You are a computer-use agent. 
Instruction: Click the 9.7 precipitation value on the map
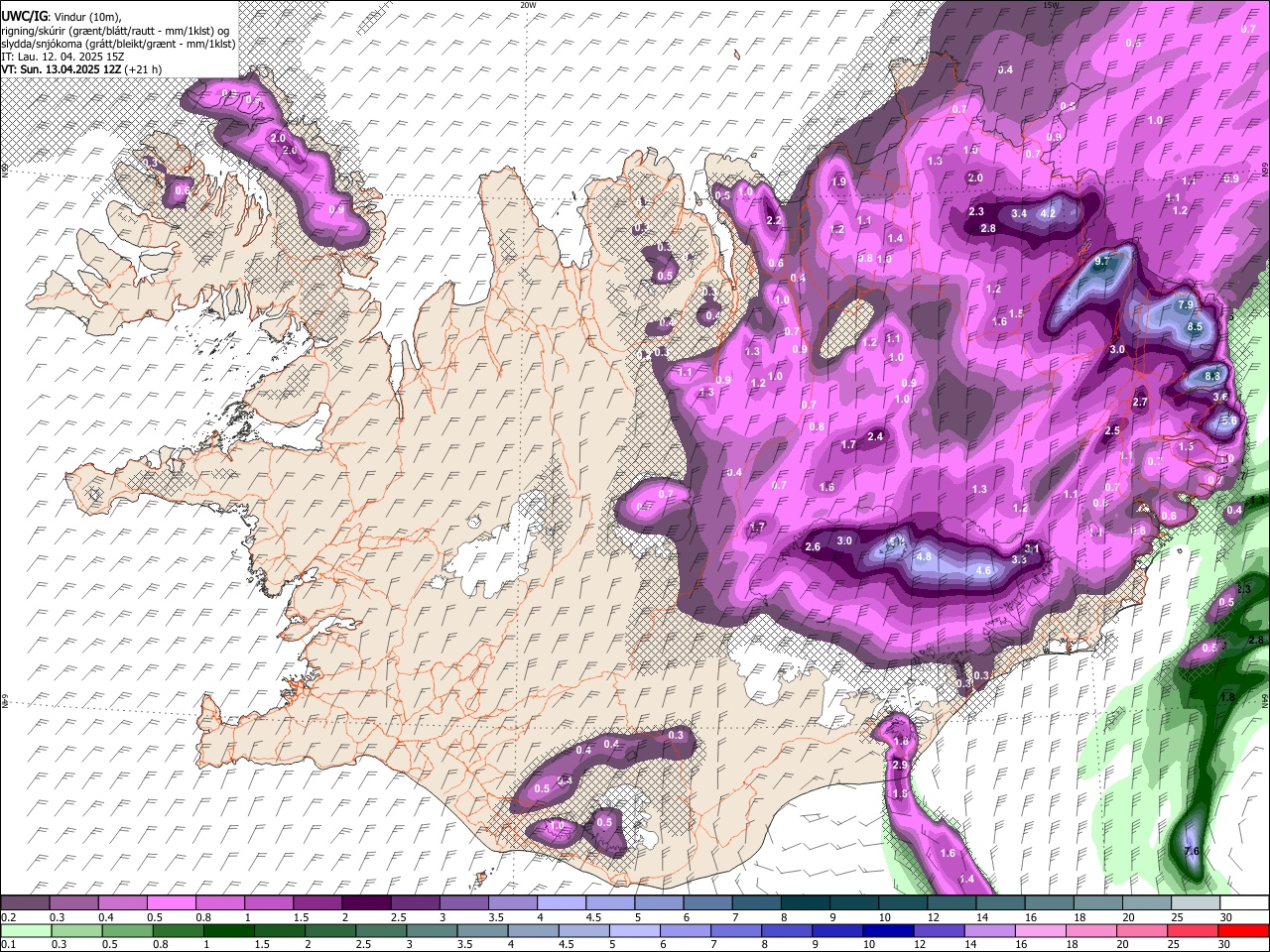pos(1100,263)
